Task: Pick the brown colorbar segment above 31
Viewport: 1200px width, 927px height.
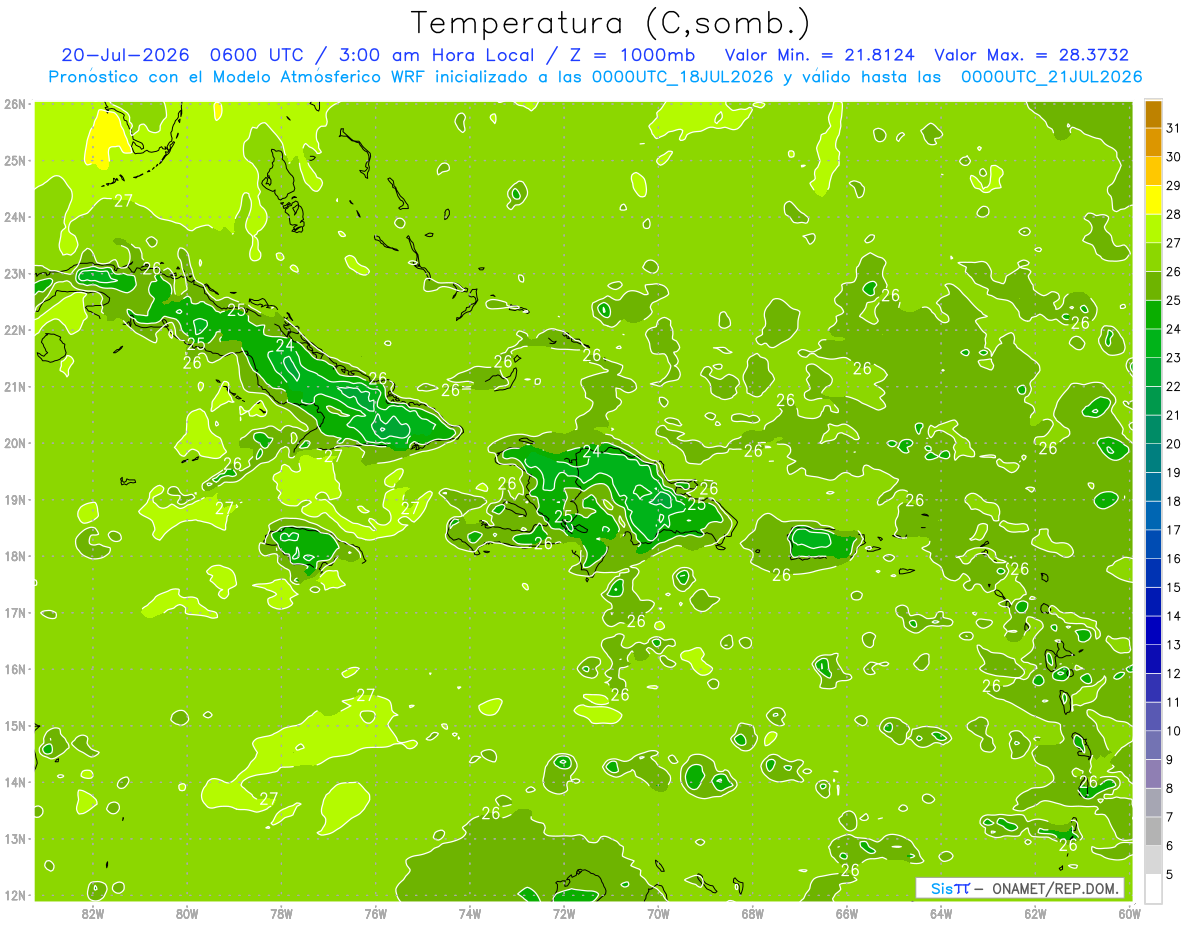Action: coord(1153,115)
